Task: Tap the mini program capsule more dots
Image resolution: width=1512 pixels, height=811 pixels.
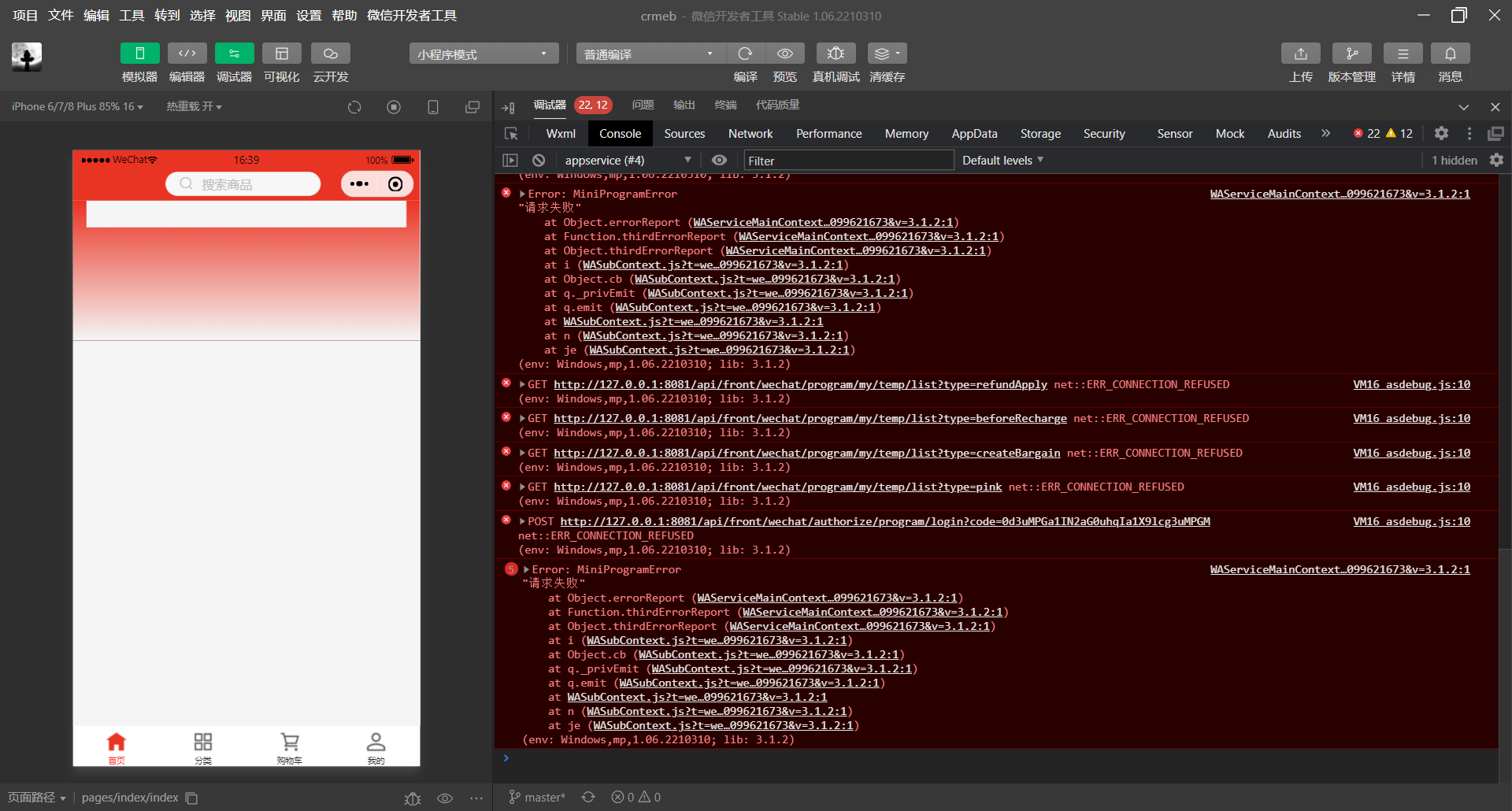Action: coord(359,183)
